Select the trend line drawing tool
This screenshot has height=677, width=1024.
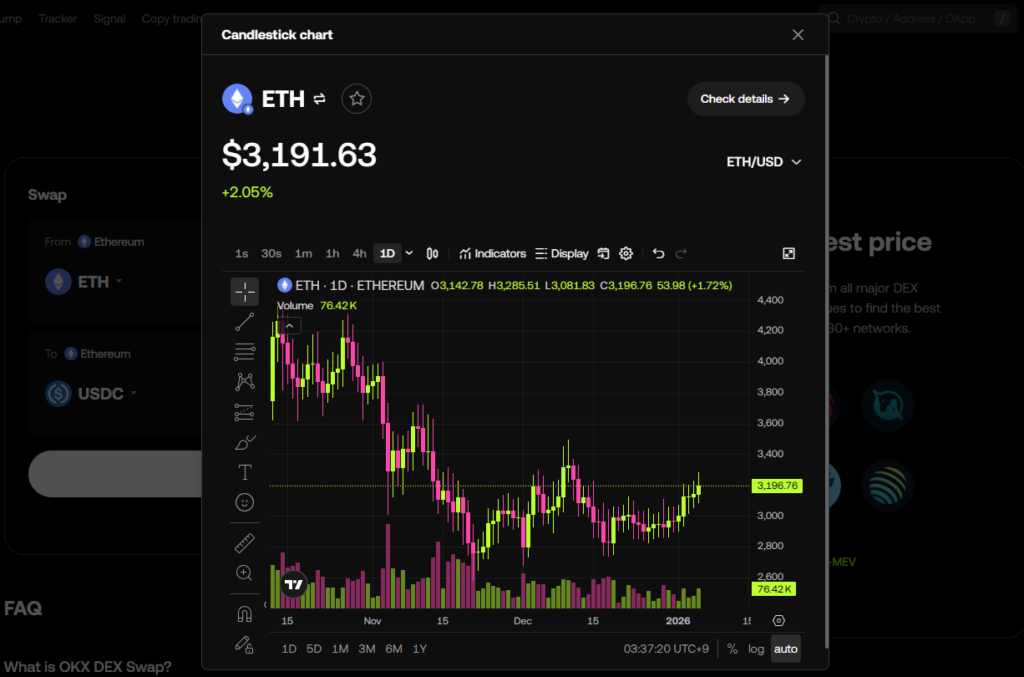pyautogui.click(x=245, y=322)
